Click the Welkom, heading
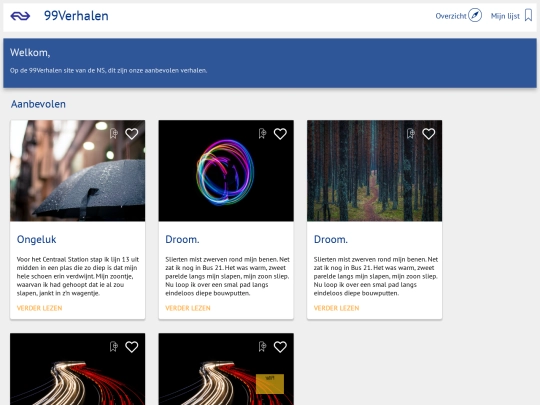 [30, 52]
